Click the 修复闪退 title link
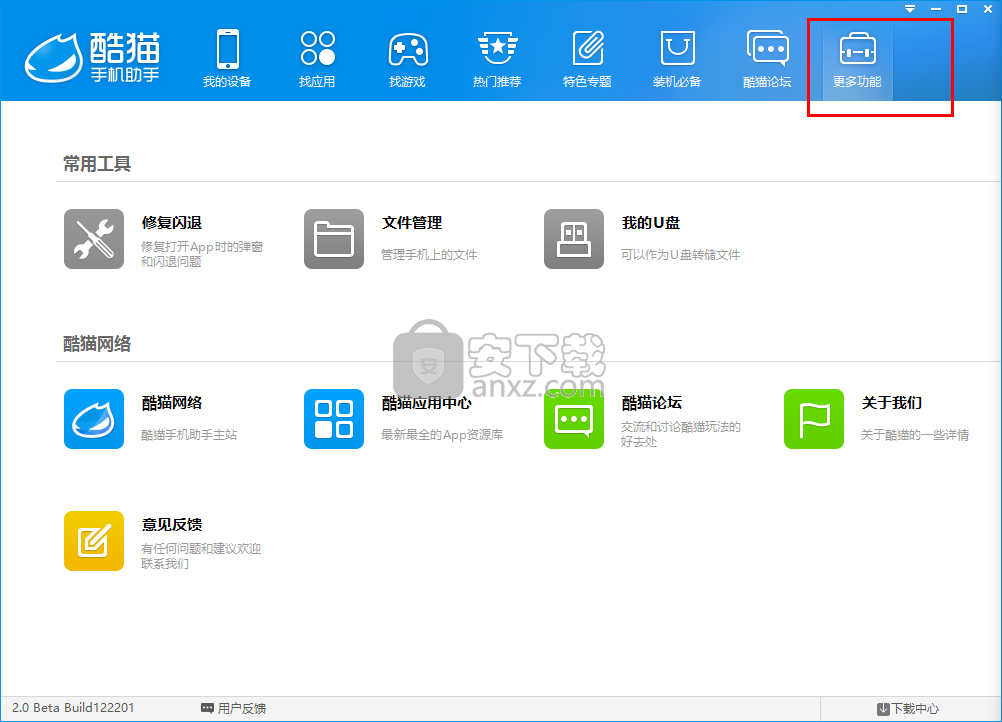This screenshot has width=1002, height=722. 172,223
